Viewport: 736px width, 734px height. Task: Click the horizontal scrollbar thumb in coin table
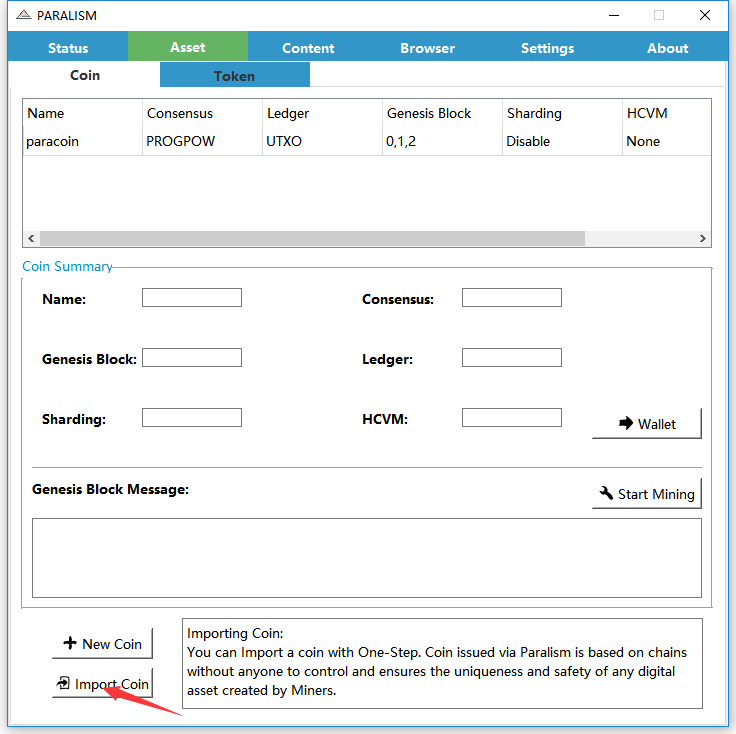(312, 238)
